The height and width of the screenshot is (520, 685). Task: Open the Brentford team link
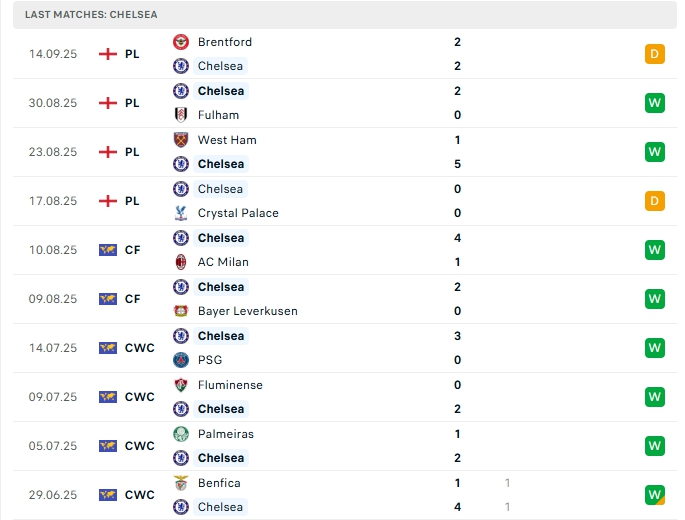tap(225, 42)
